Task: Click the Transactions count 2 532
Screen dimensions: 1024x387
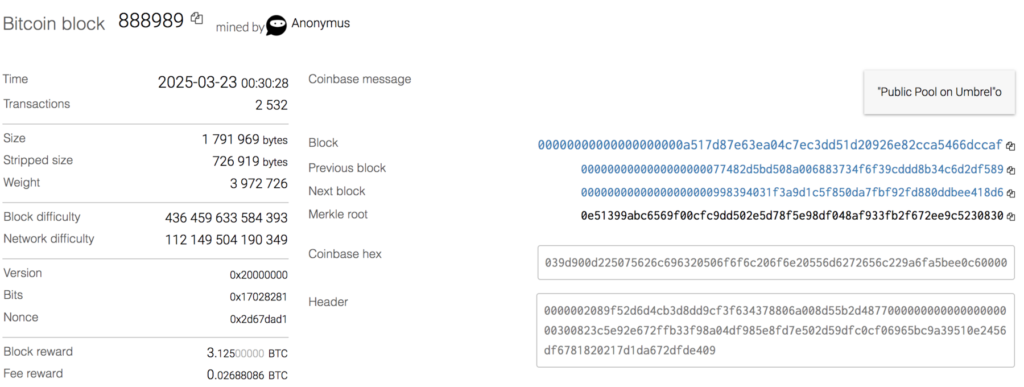Action: pyautogui.click(x=271, y=105)
